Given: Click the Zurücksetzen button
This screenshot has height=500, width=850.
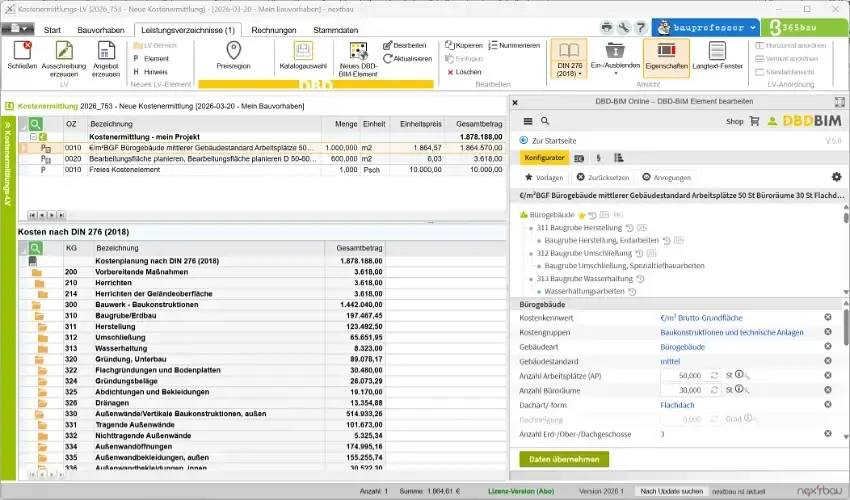Looking at the screenshot, I should [602, 177].
